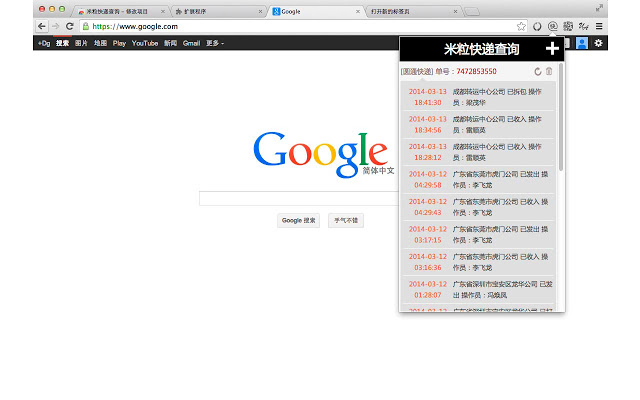Click the 米粒快递查询 popup title
Screen dimensions: 640x400
tap(481, 49)
